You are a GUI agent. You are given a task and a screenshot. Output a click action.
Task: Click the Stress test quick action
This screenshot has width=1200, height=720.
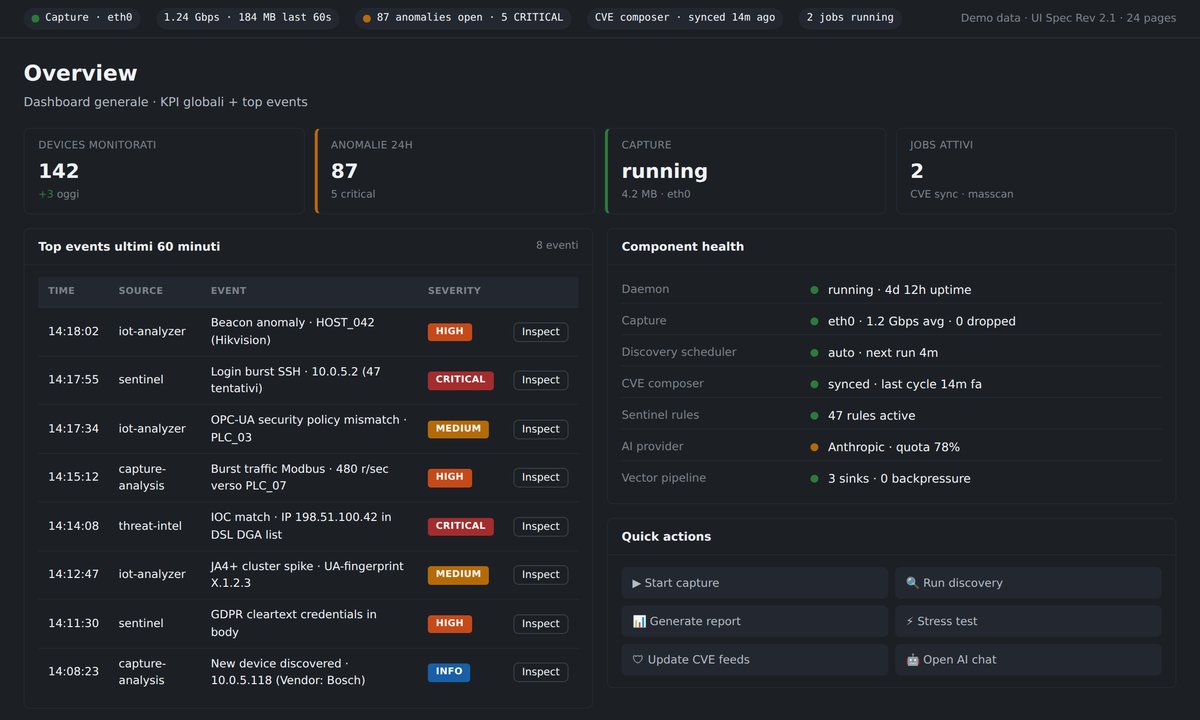pyautogui.click(x=1028, y=621)
